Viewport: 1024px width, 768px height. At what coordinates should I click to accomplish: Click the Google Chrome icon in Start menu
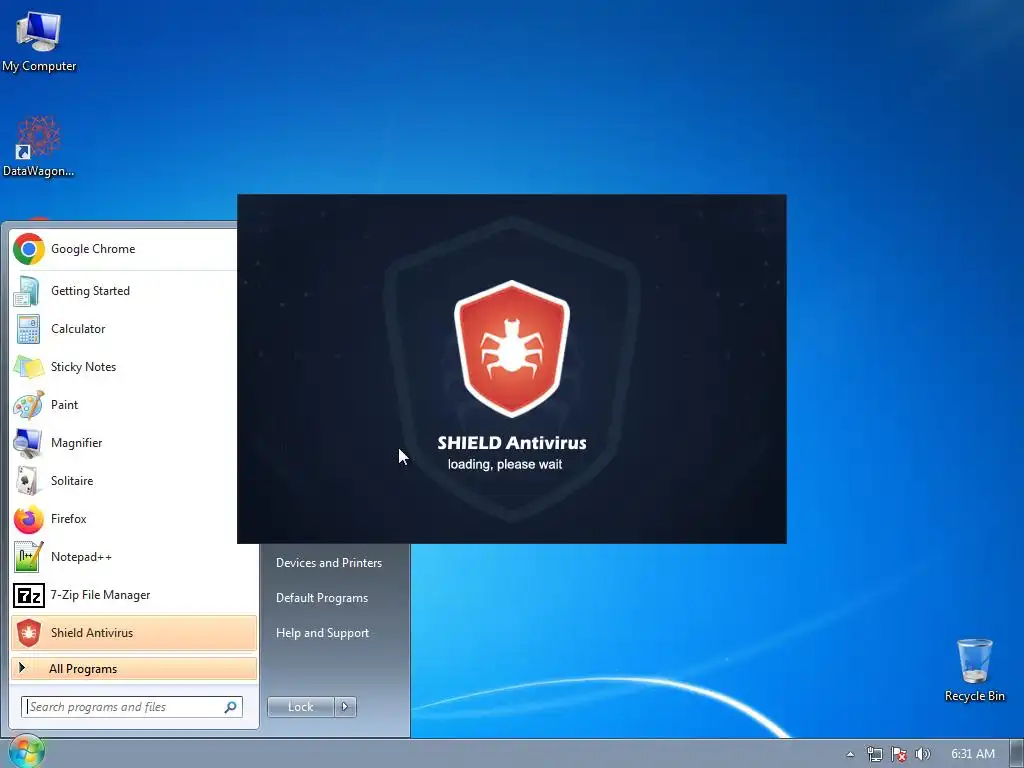click(x=29, y=249)
